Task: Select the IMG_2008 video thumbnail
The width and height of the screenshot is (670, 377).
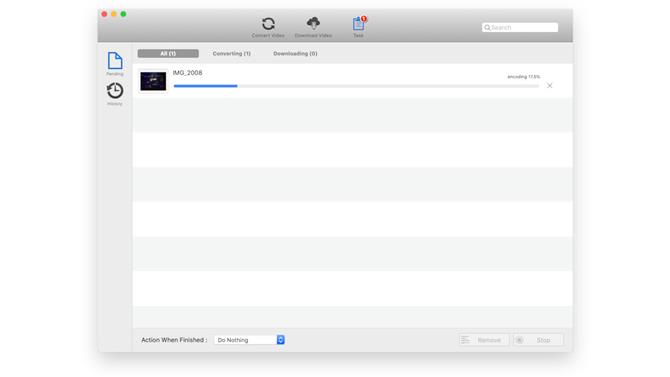Action: coord(153,81)
